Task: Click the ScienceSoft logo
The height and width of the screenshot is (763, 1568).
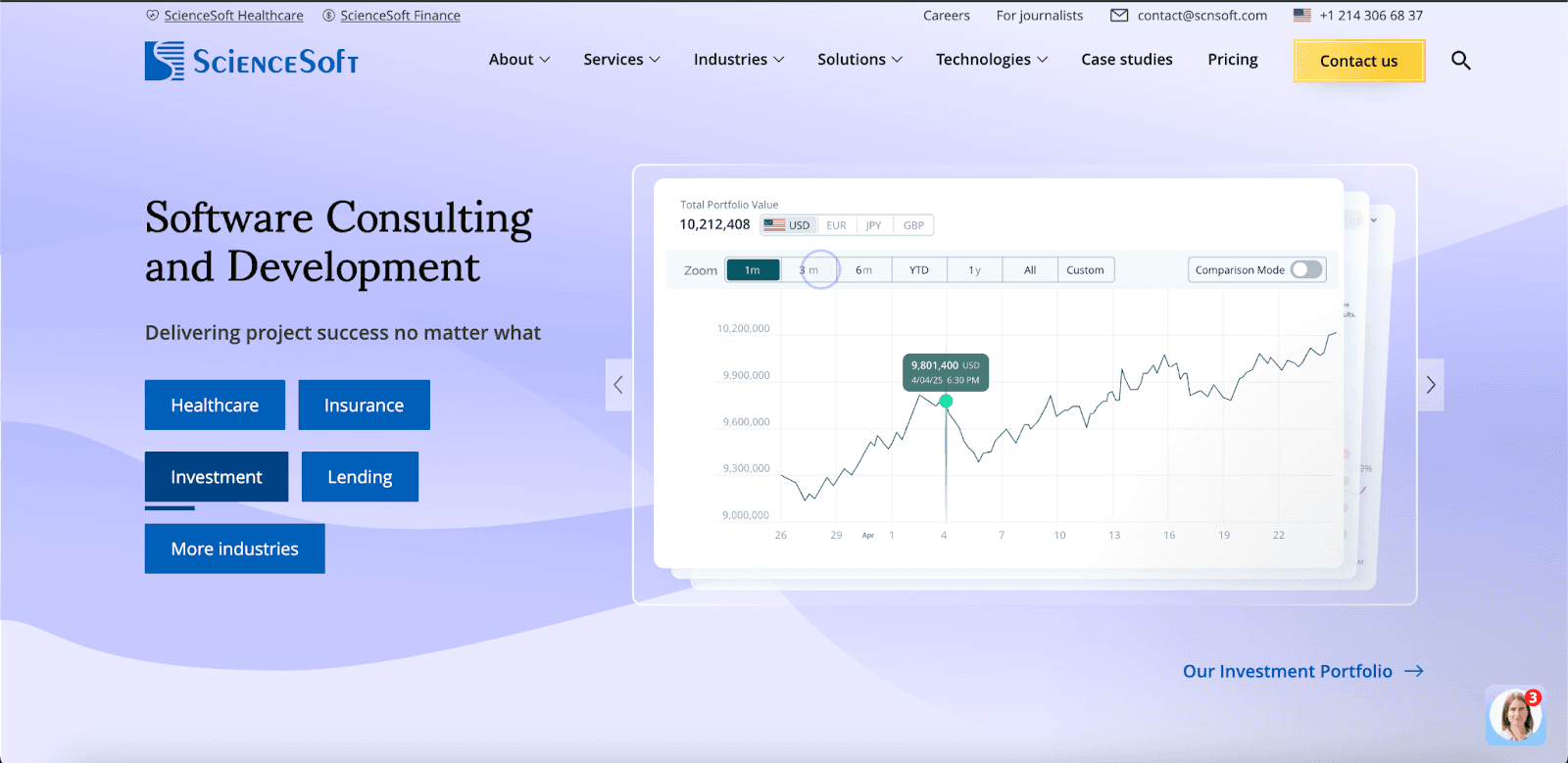Action: tap(252, 61)
